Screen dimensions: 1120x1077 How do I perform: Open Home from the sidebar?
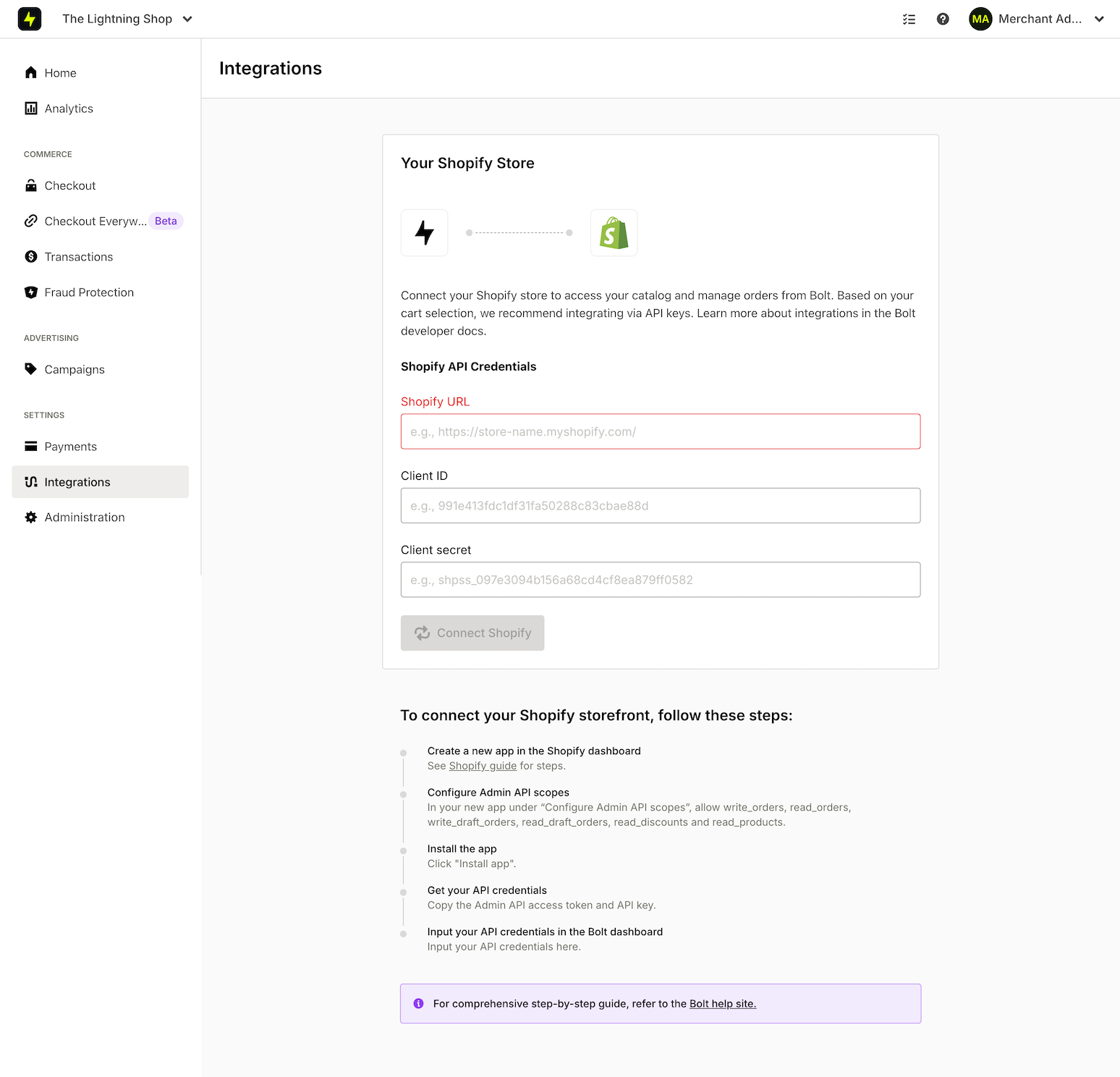click(x=101, y=73)
